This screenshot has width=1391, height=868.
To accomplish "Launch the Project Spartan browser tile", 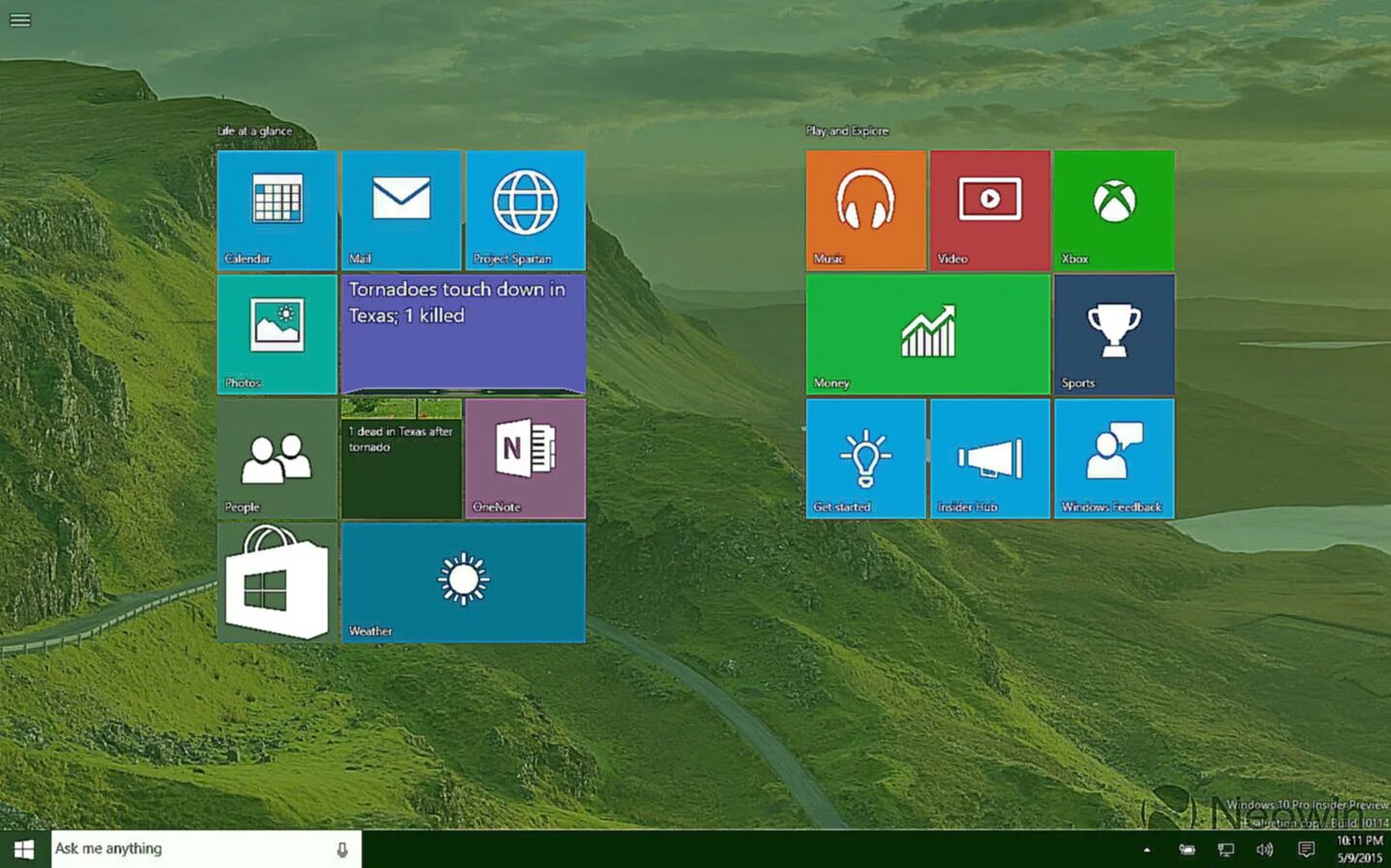I will click(x=526, y=210).
